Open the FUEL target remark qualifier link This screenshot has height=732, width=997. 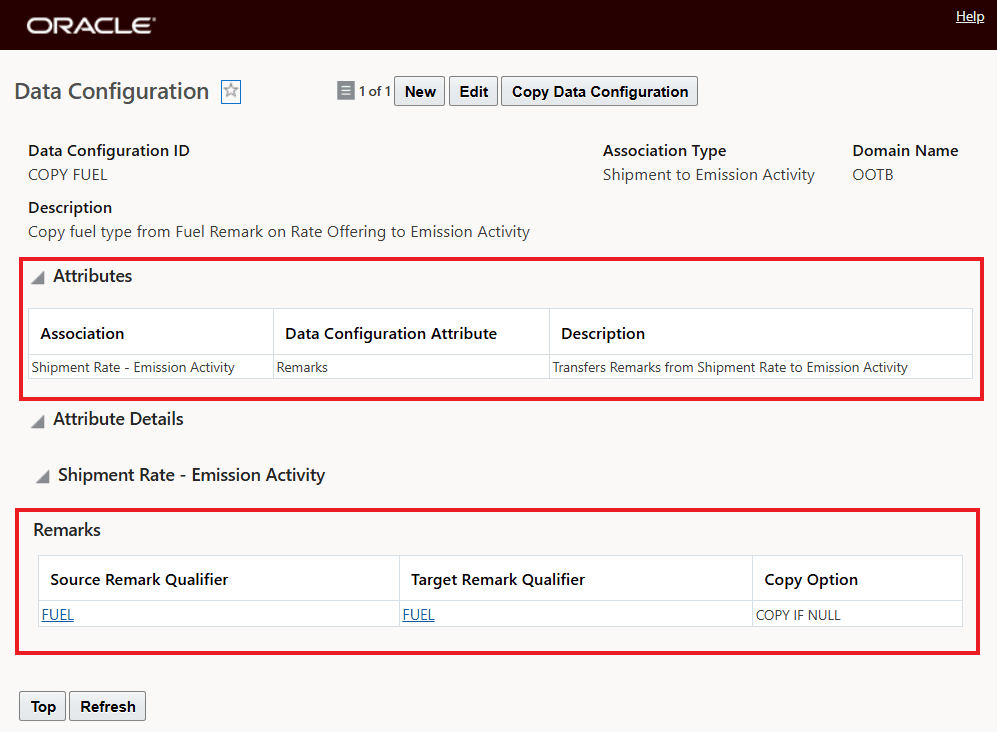pos(418,614)
